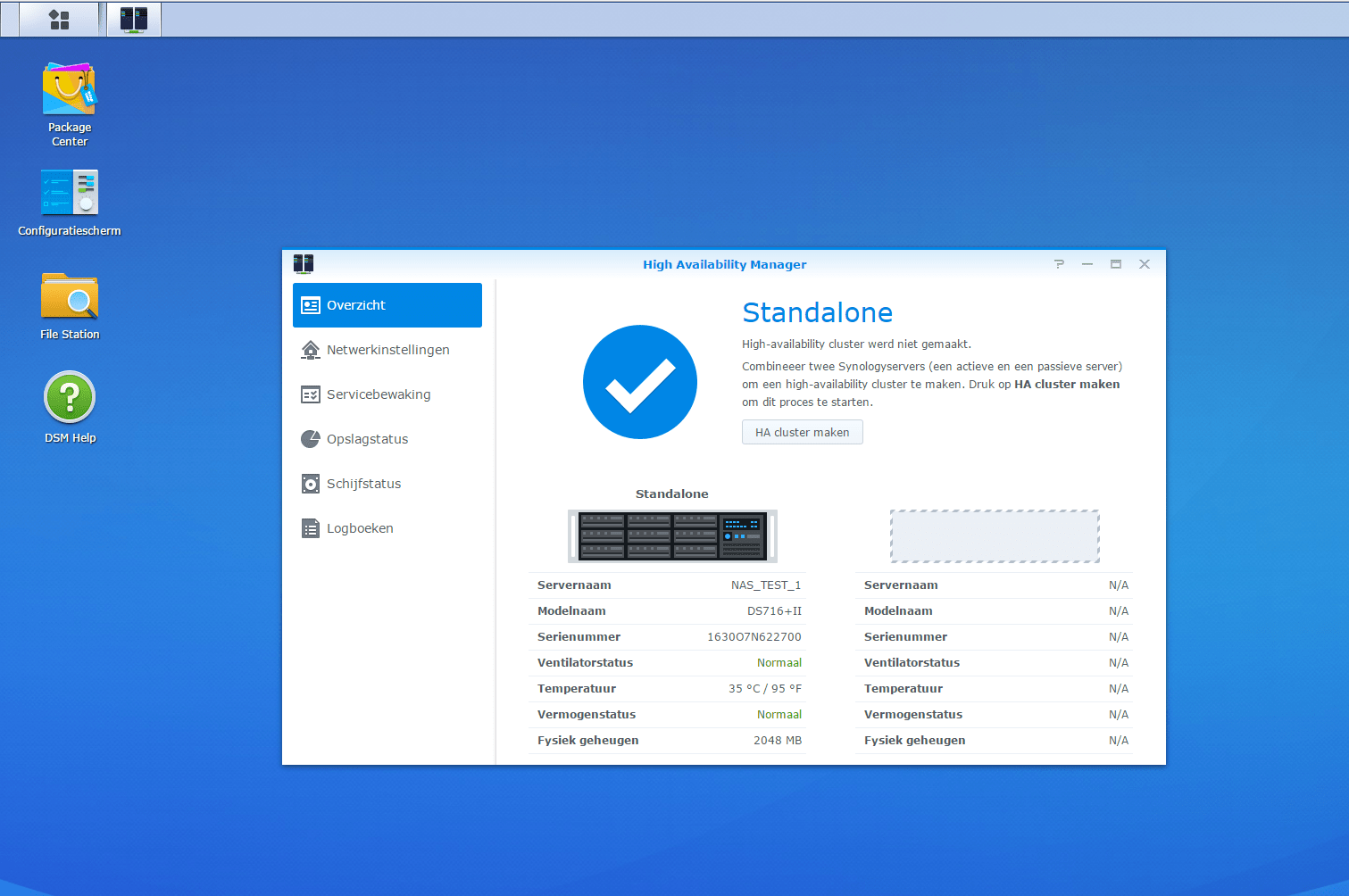Click the Netwerkinstellingen house icon

tap(311, 350)
